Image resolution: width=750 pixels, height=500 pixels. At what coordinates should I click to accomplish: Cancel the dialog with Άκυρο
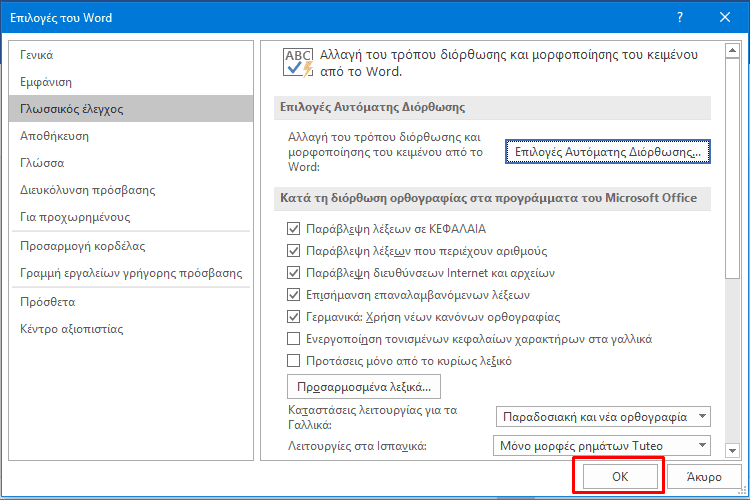coord(704,477)
